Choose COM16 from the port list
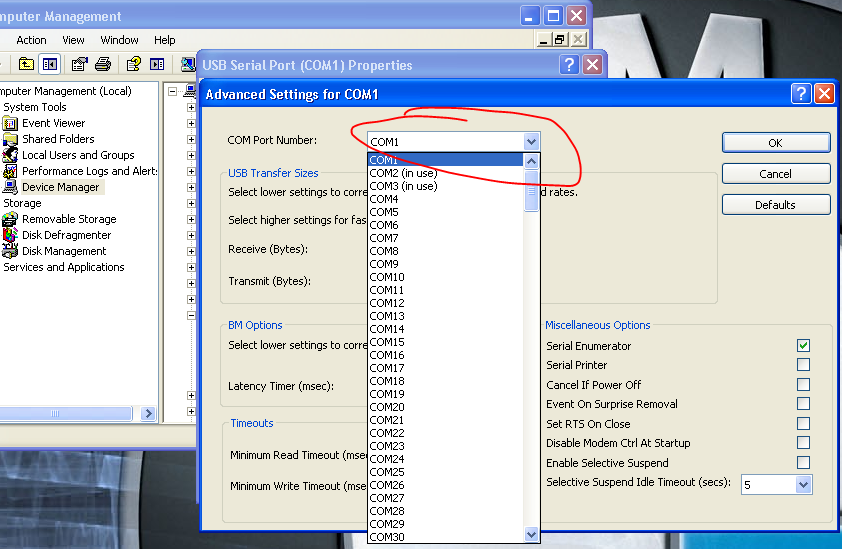842x549 pixels. click(x=445, y=355)
